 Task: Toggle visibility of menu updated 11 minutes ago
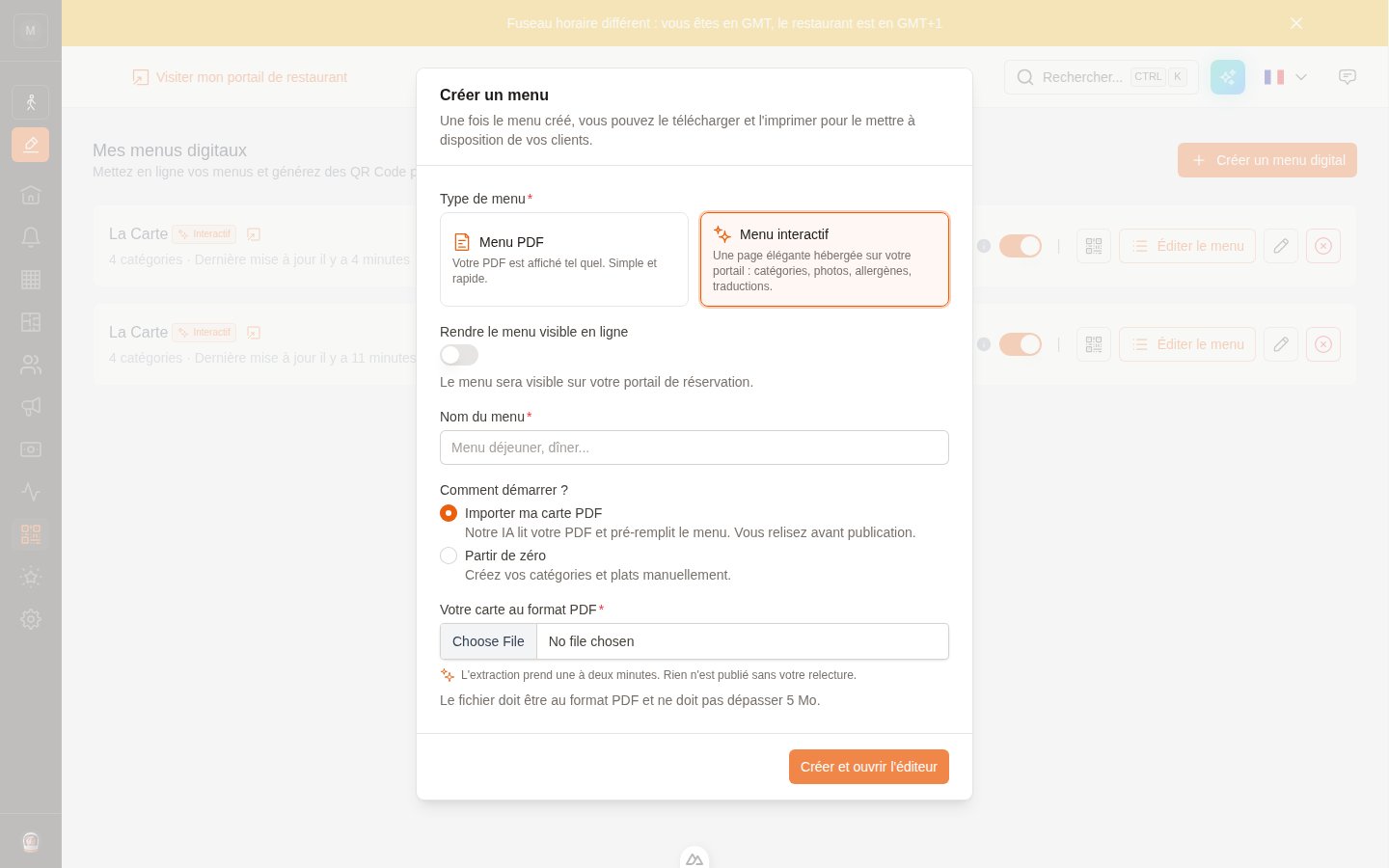click(1021, 344)
